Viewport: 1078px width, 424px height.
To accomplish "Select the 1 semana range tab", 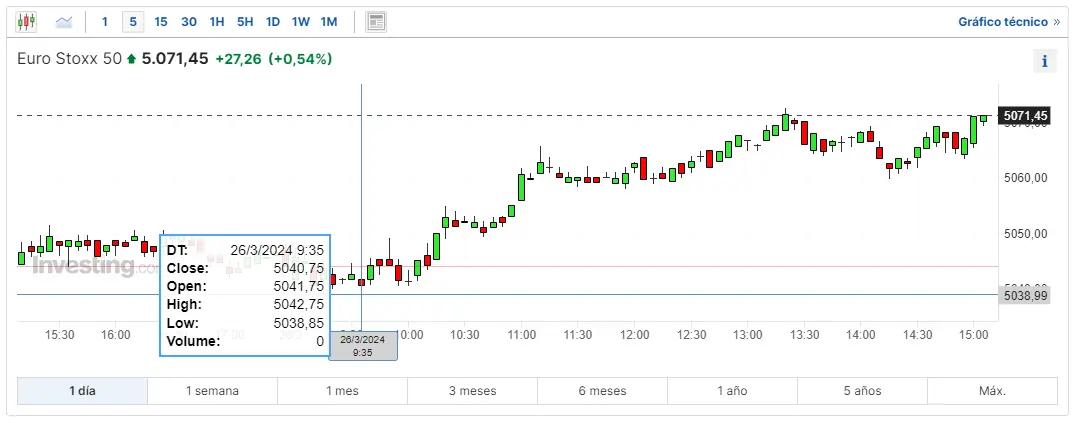I will (212, 391).
